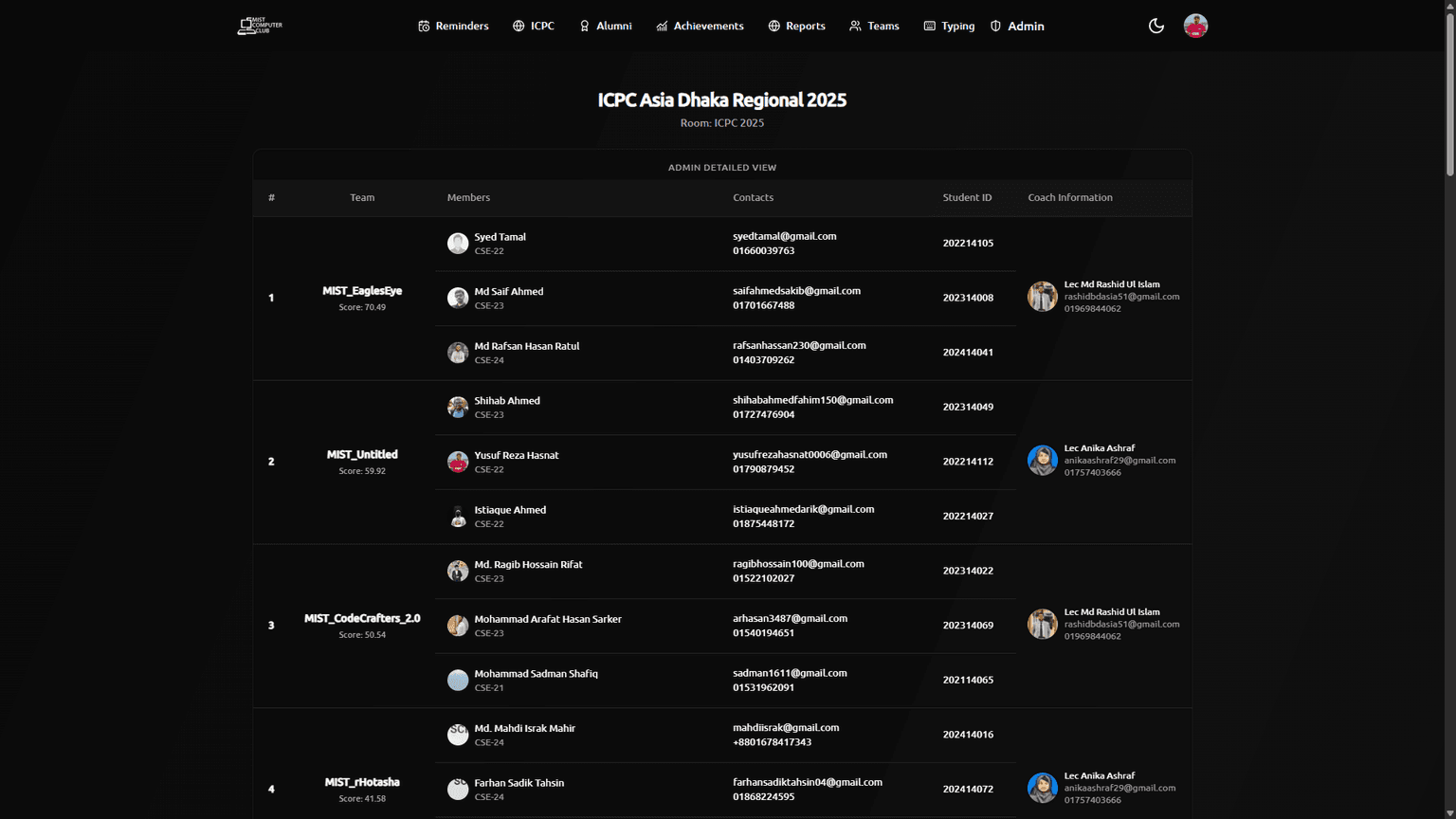Click the Teams people icon
The width and height of the screenshot is (1456, 819).
[x=855, y=26]
